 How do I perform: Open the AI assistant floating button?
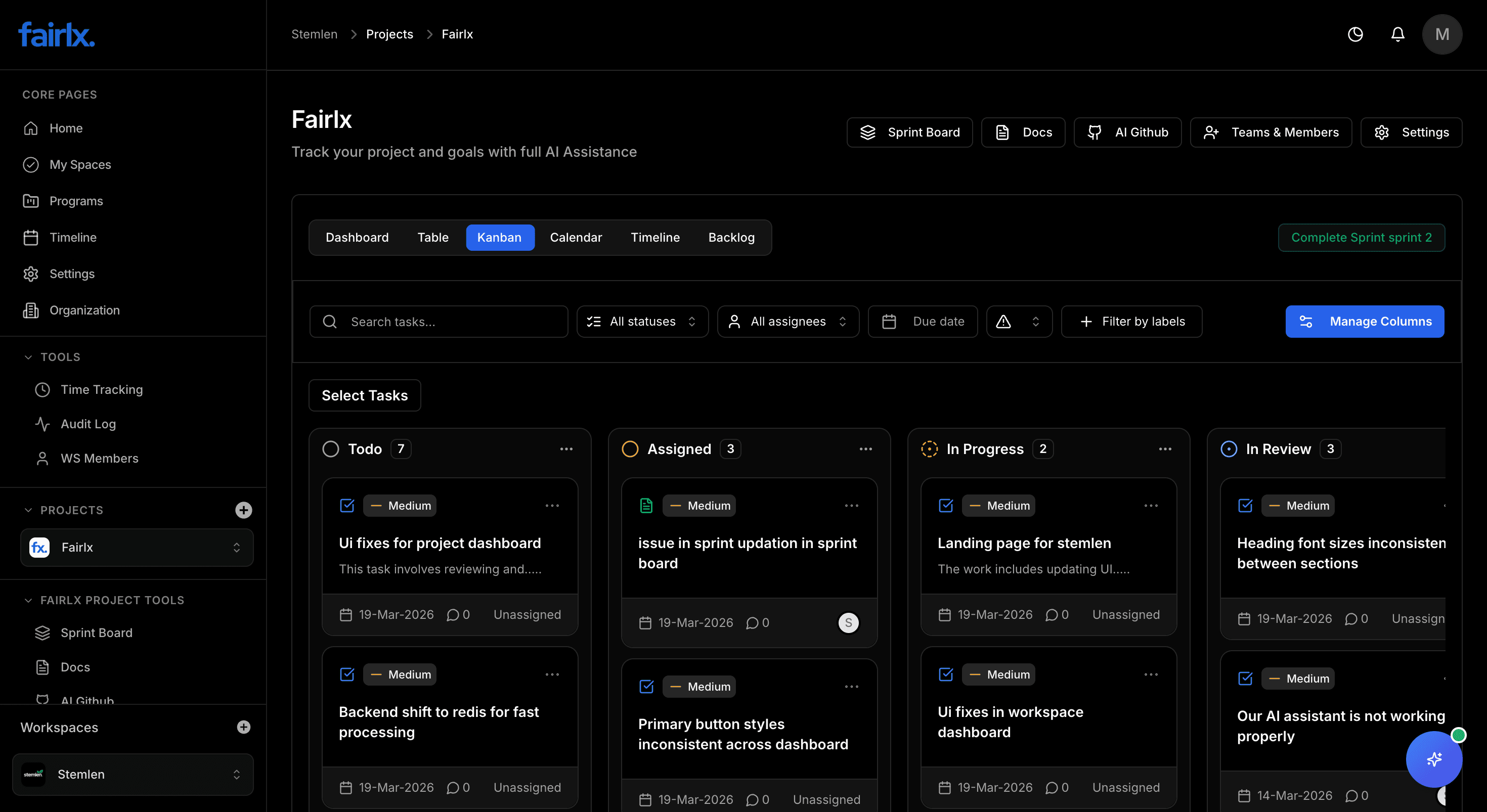pos(1434,759)
